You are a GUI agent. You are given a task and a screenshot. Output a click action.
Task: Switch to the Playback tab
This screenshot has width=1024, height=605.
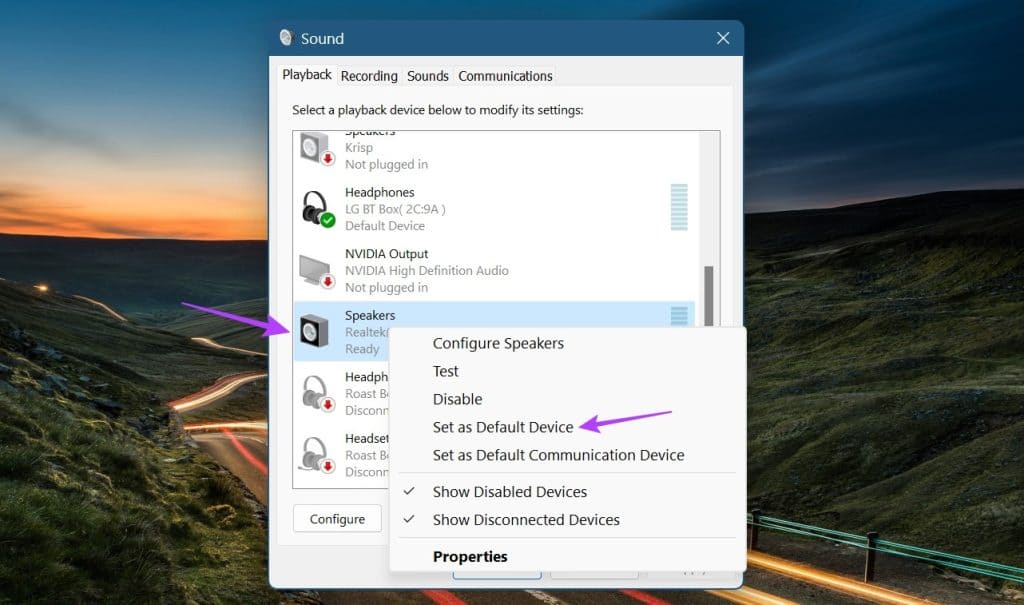point(306,74)
